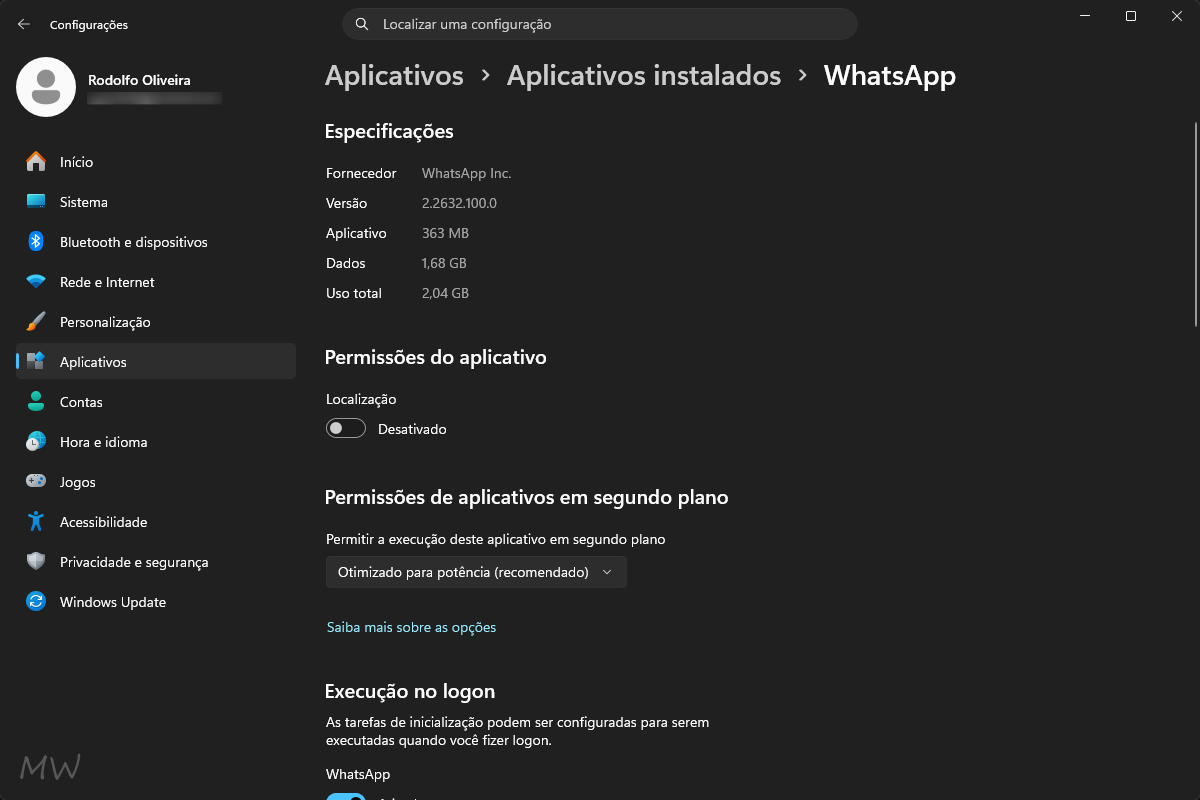Go to Bluetooth e dispositivos settings
This screenshot has width=1200, height=800.
click(x=156, y=242)
